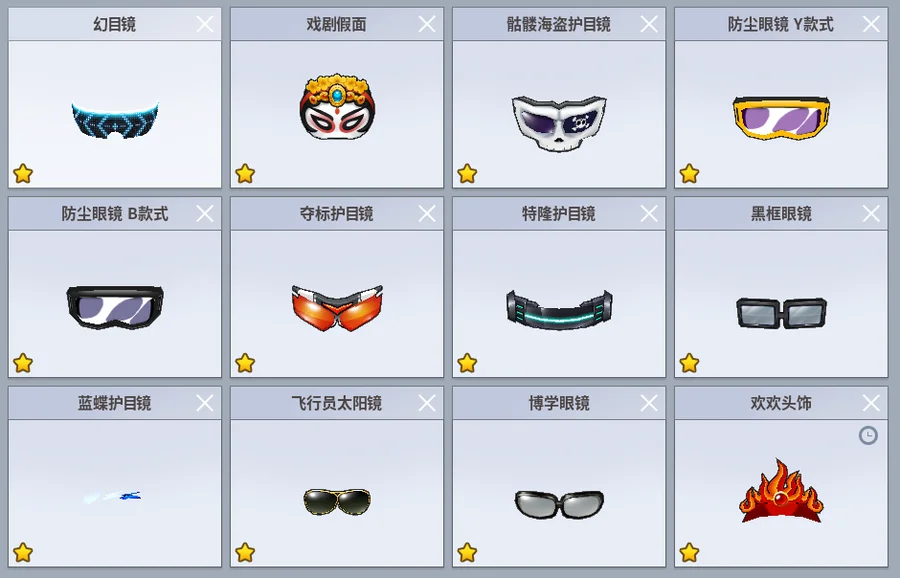Select the 幻目镜 visor item
This screenshot has width=900, height=578.
(x=115, y=119)
